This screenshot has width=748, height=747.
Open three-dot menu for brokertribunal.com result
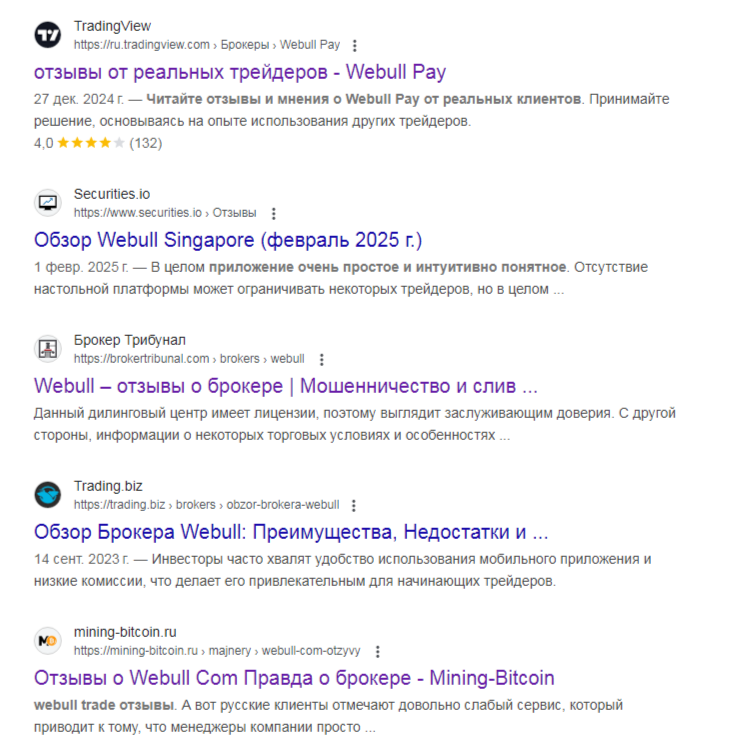click(x=322, y=359)
